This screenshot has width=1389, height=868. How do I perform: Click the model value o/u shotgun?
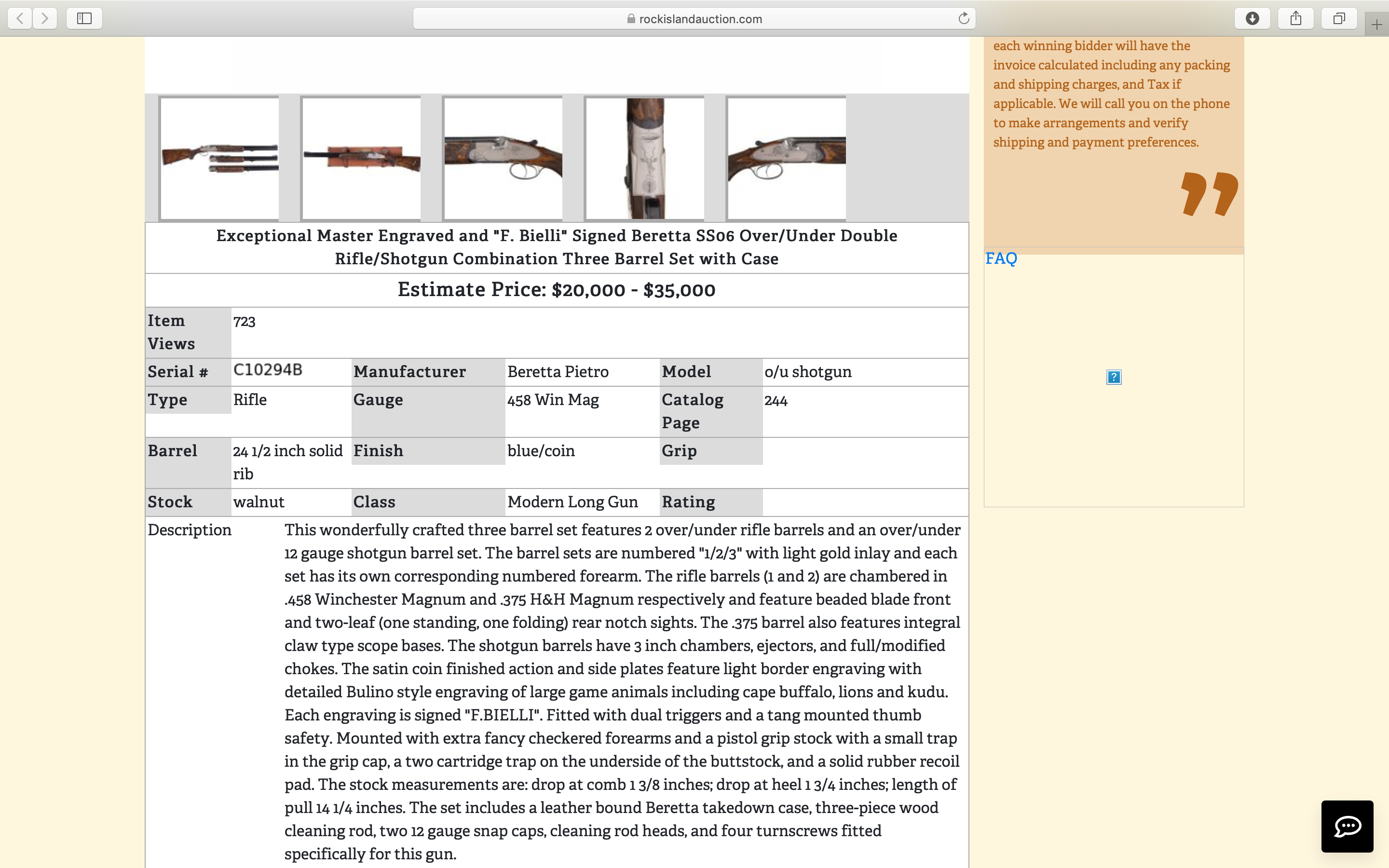(808, 372)
